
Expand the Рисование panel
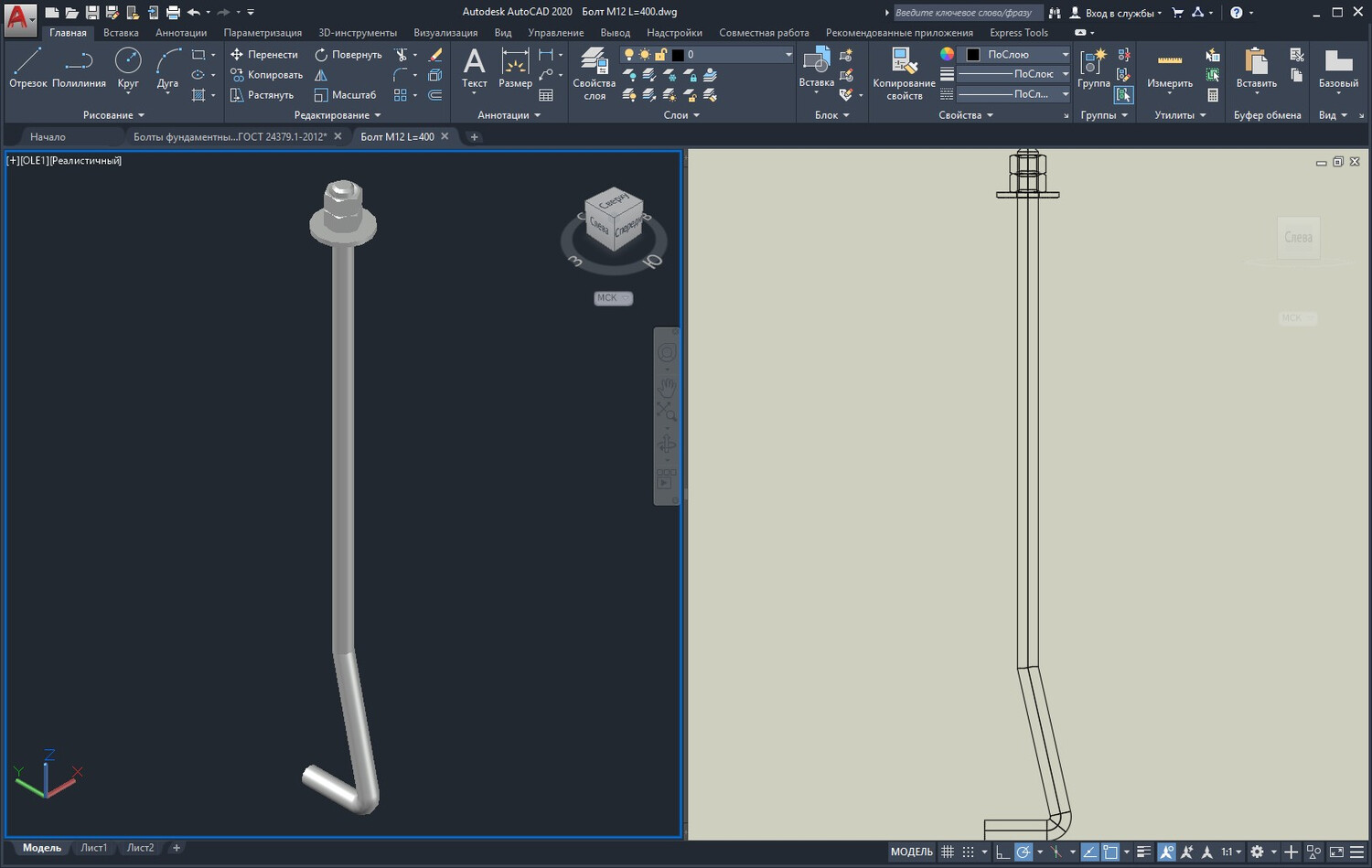coord(113,115)
